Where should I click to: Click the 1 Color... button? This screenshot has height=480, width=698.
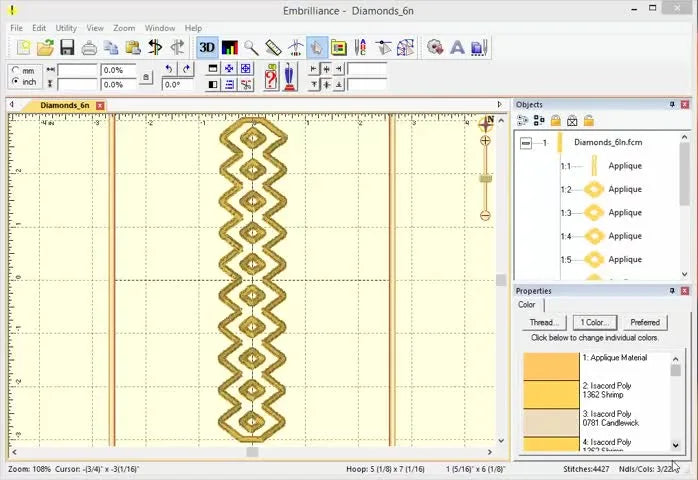[x=595, y=322]
